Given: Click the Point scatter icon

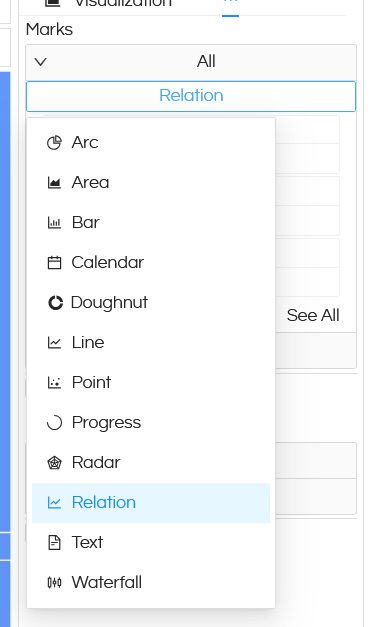Looking at the screenshot, I should (x=54, y=383).
